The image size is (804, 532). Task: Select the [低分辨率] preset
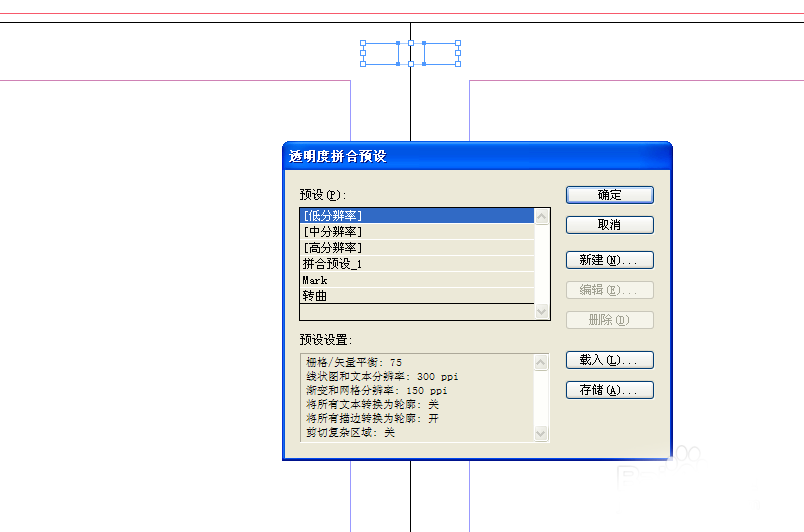417,216
